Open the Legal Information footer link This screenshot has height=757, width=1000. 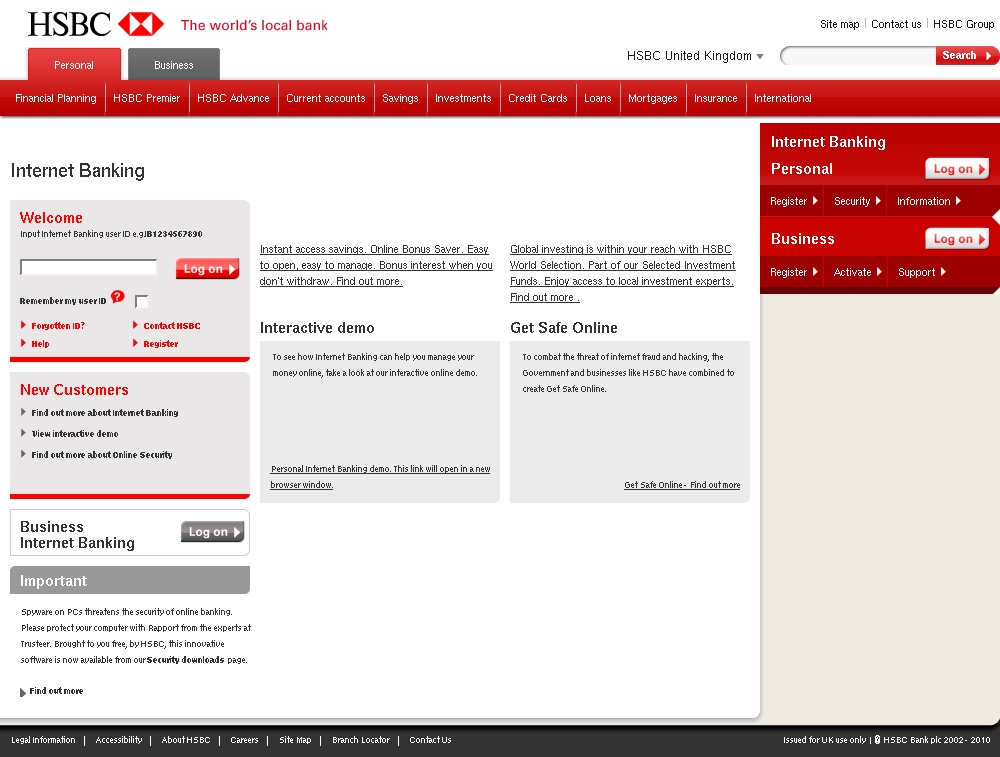click(x=43, y=740)
